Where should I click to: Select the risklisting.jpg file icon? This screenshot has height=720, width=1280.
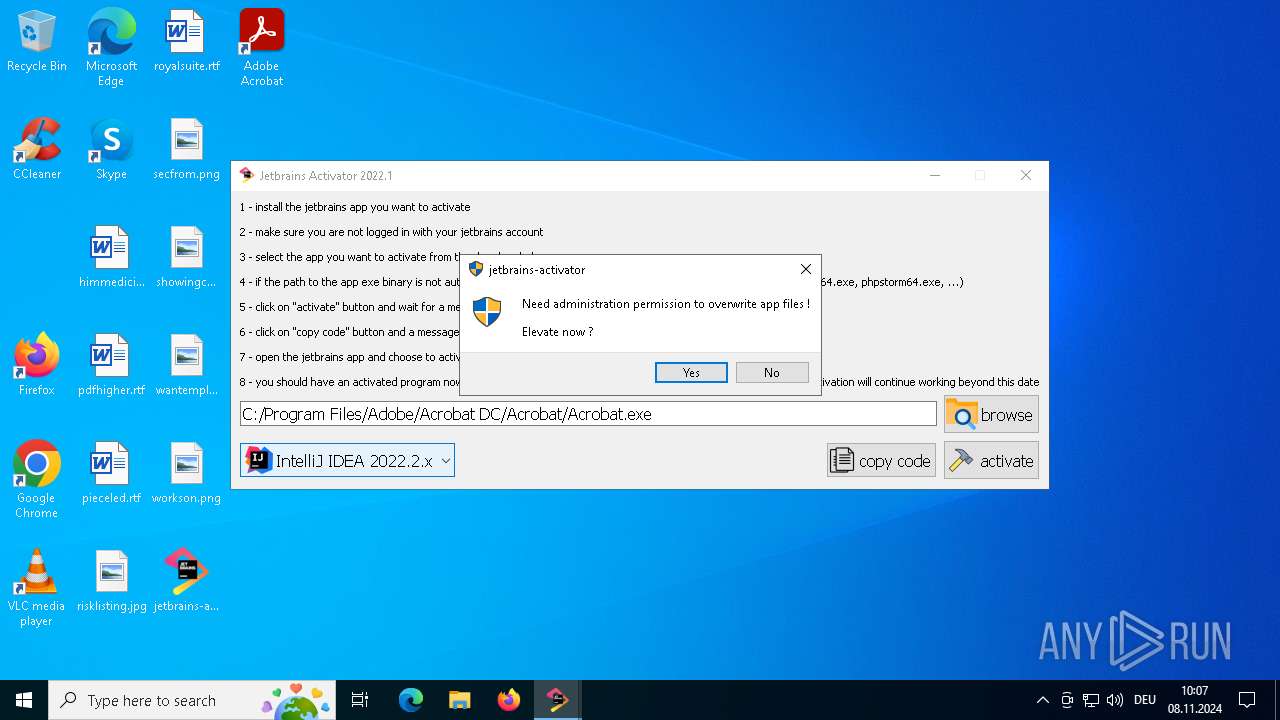point(111,582)
